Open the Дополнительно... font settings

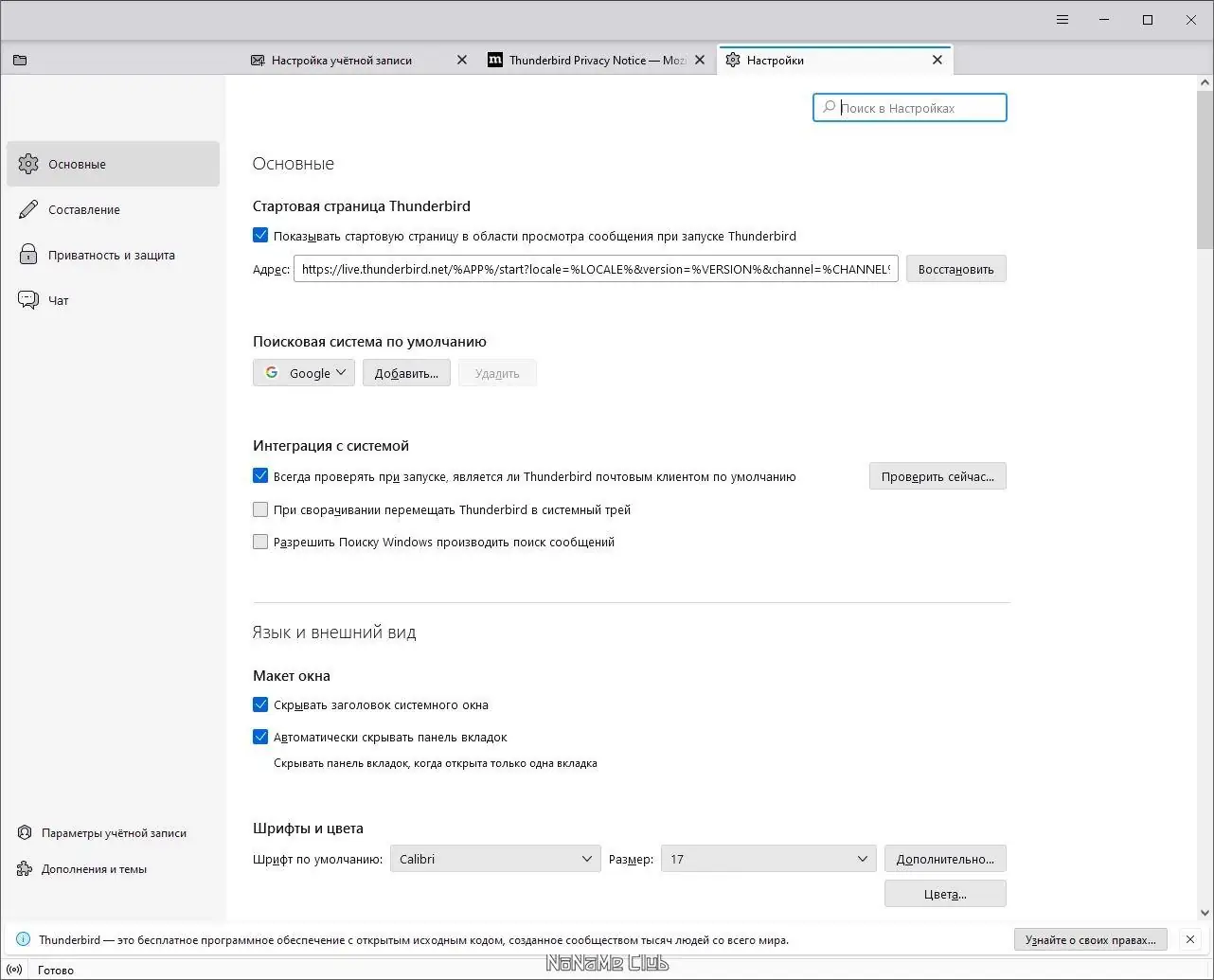tap(945, 859)
